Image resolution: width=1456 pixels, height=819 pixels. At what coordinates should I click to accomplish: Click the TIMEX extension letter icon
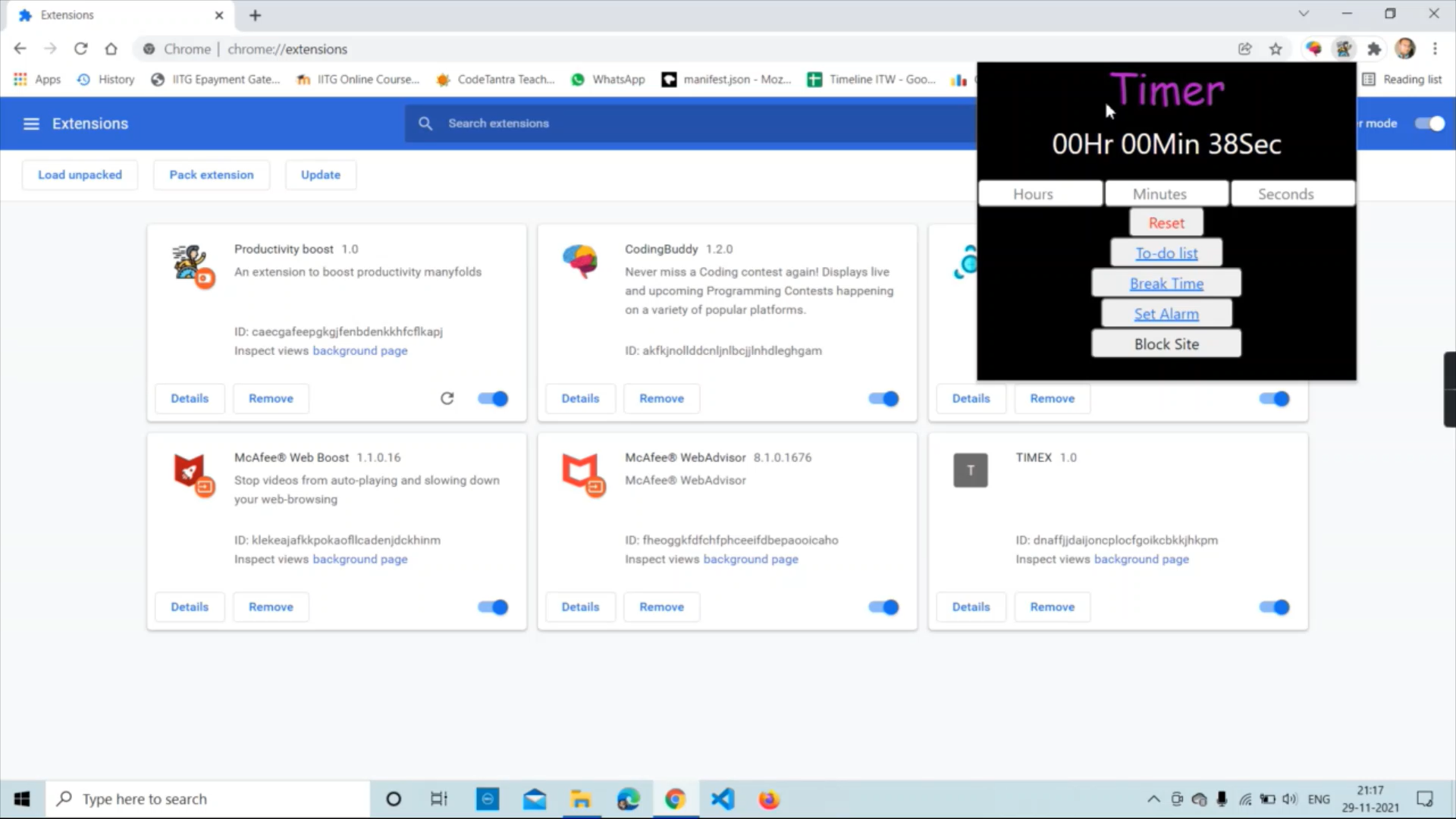971,469
